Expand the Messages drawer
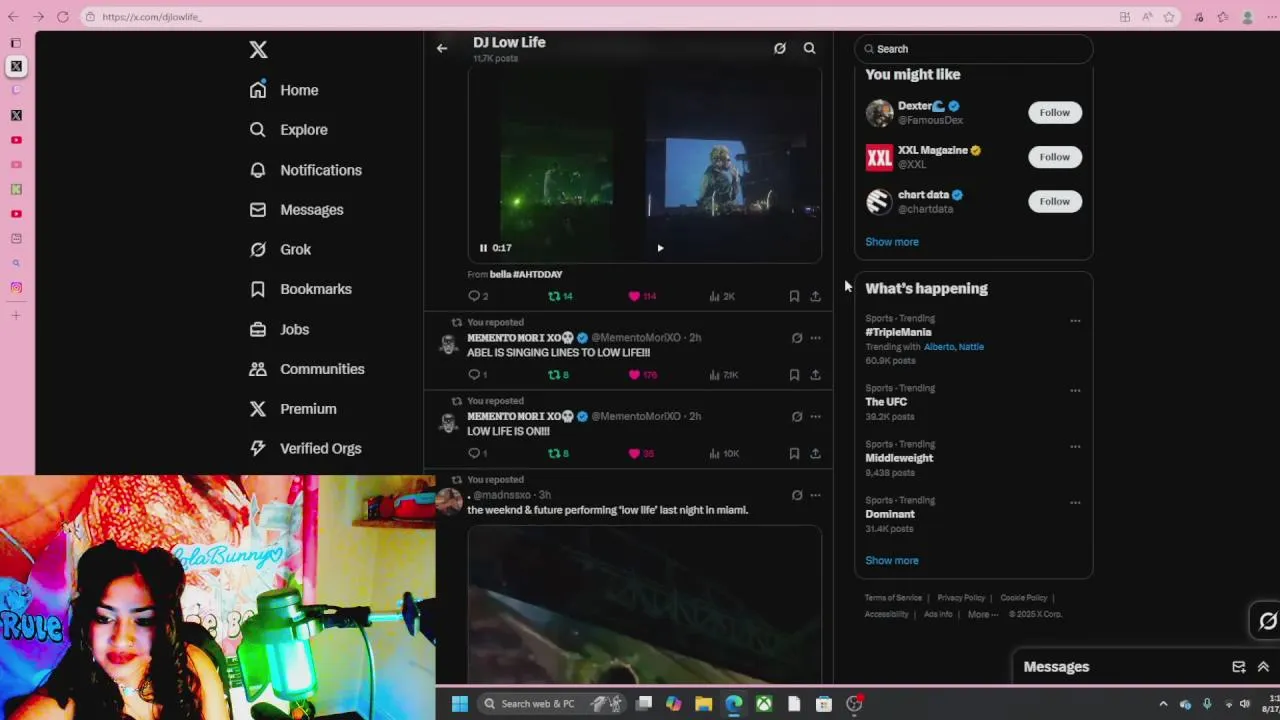Image resolution: width=1280 pixels, height=720 pixels. pos(1263,667)
